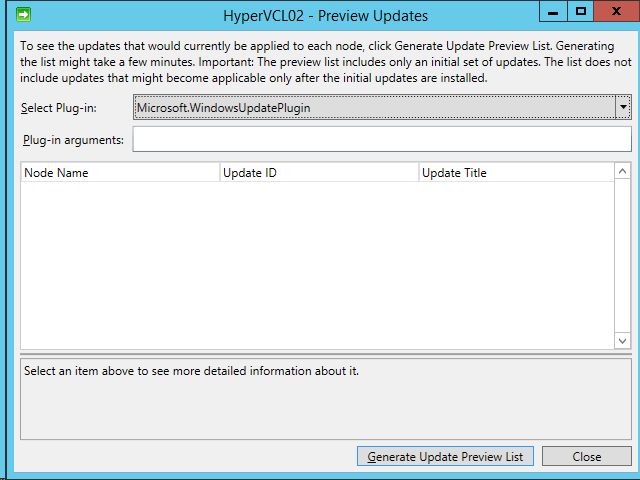Click the Select Plug-in dropdown arrow

pos(623,107)
